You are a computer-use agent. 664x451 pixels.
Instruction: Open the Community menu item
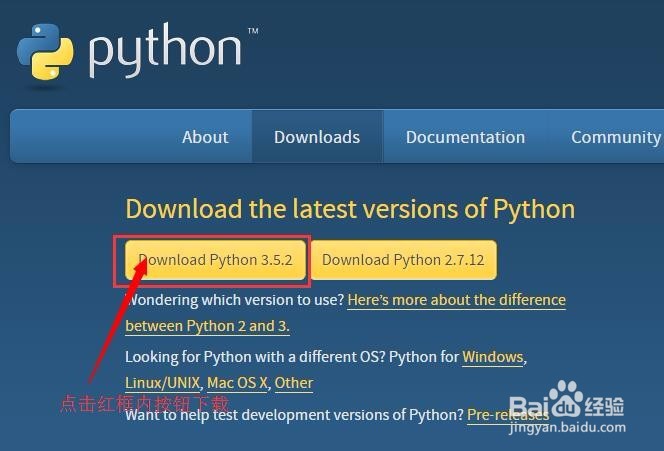[616, 137]
